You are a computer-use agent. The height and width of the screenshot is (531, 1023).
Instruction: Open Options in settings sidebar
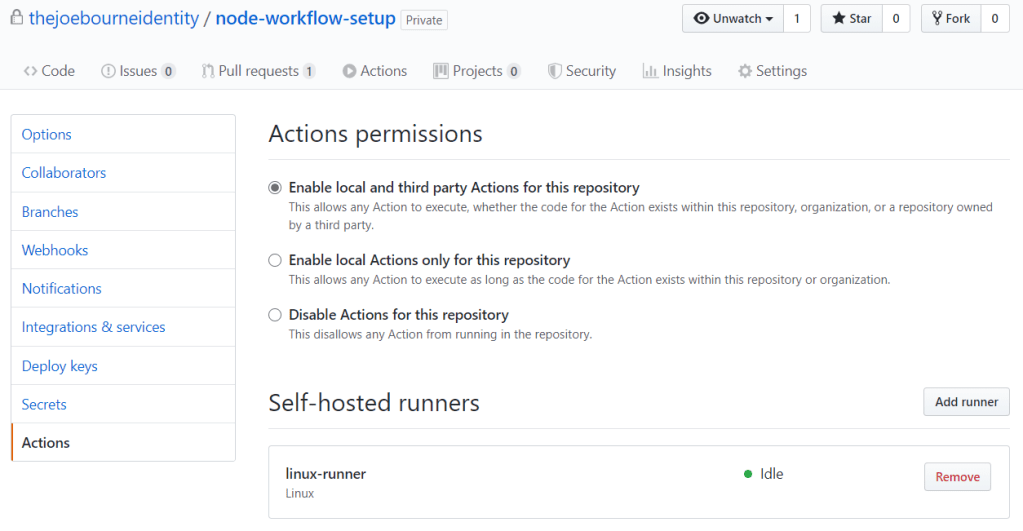pyautogui.click(x=123, y=134)
